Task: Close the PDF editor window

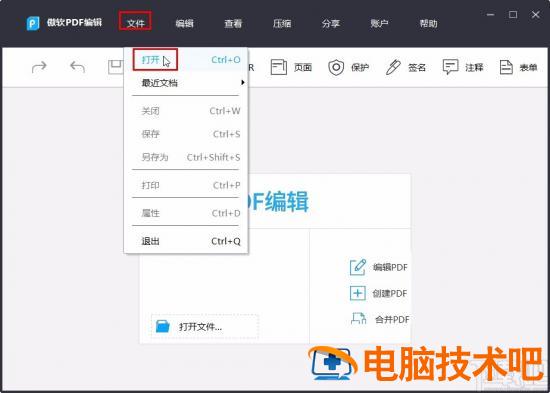Action: point(535,15)
